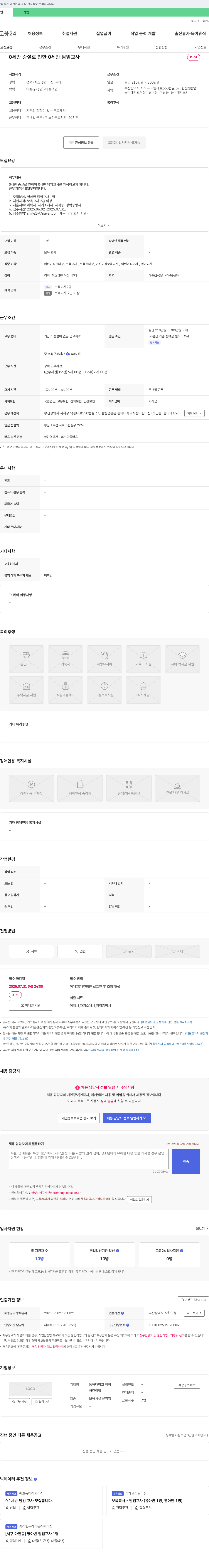209x1568 pixels.
Task: Open the 채용정보 main menu
Action: tap(35, 34)
